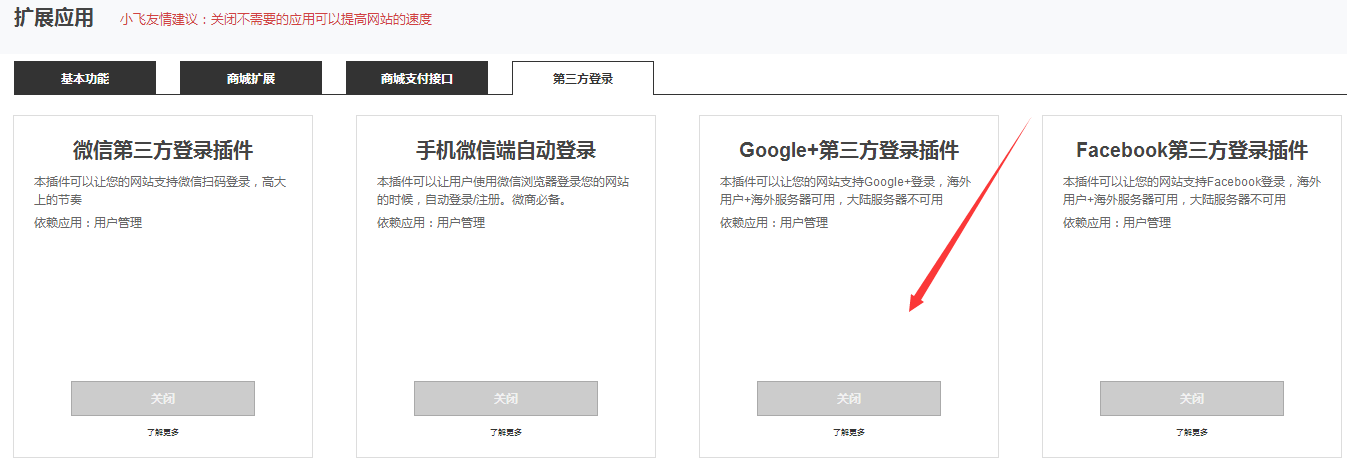Click 依赖应用：用户管理 in 微信第三方登录插件 card
The width and height of the screenshot is (1347, 459).
(88, 222)
